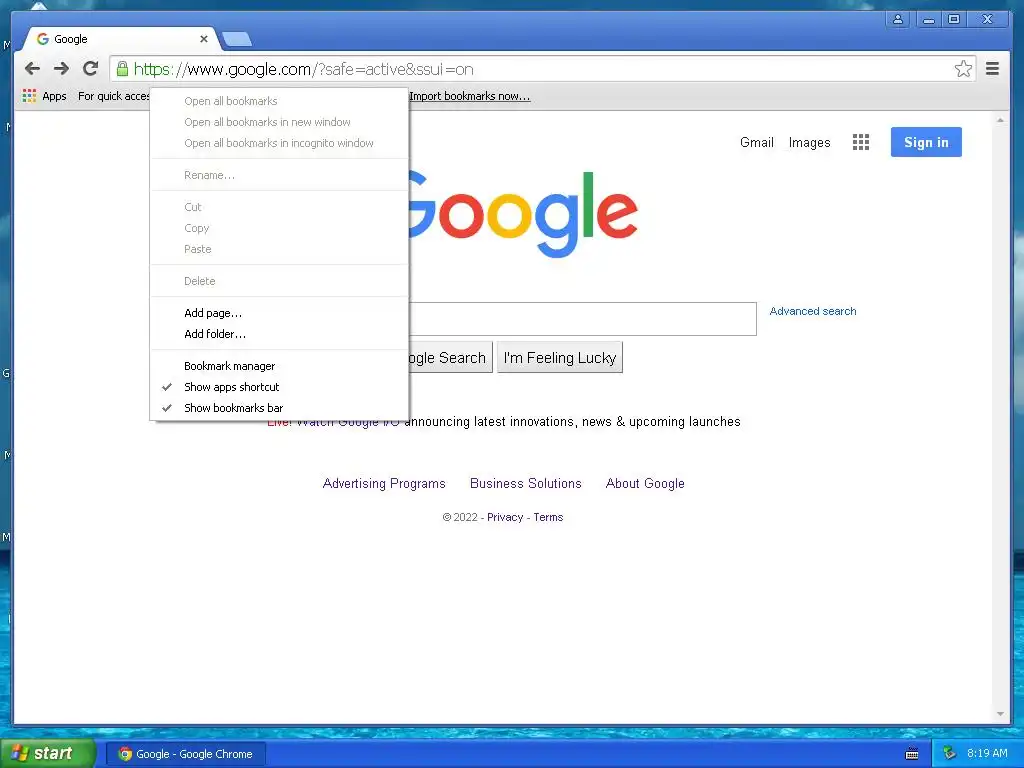
Task: Click the address bar URL
Action: [x=304, y=69]
